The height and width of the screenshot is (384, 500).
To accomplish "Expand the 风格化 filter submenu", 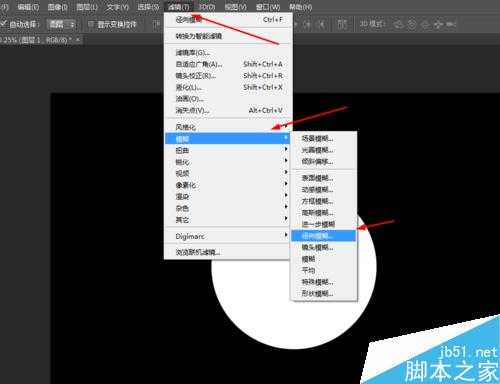I will [x=227, y=127].
